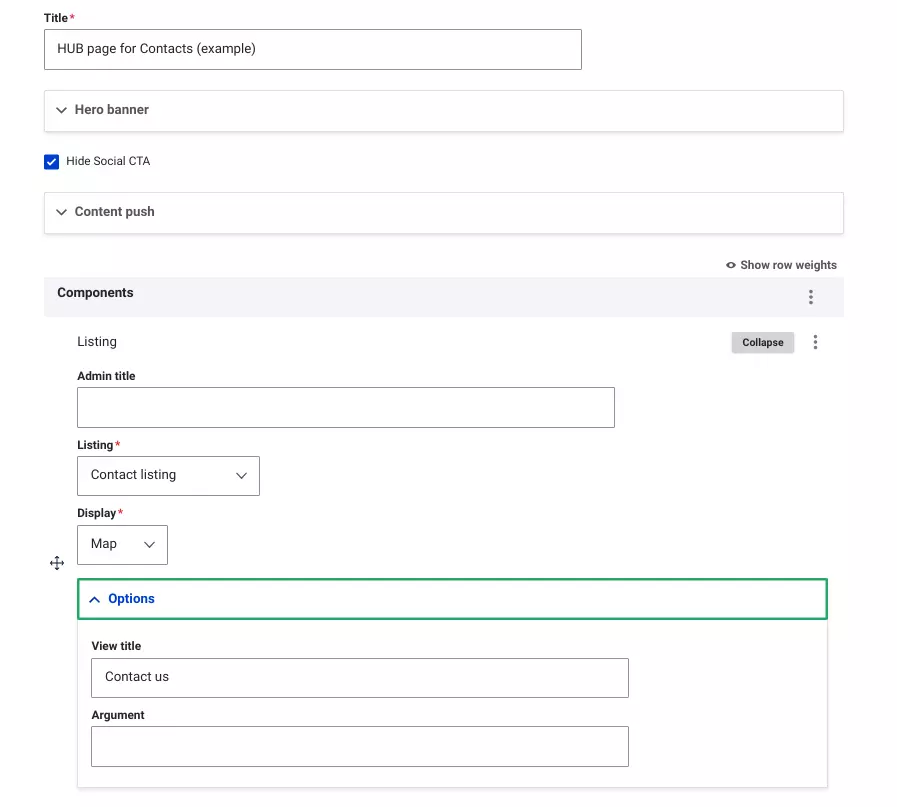Click the Components section header

click(x=95, y=292)
